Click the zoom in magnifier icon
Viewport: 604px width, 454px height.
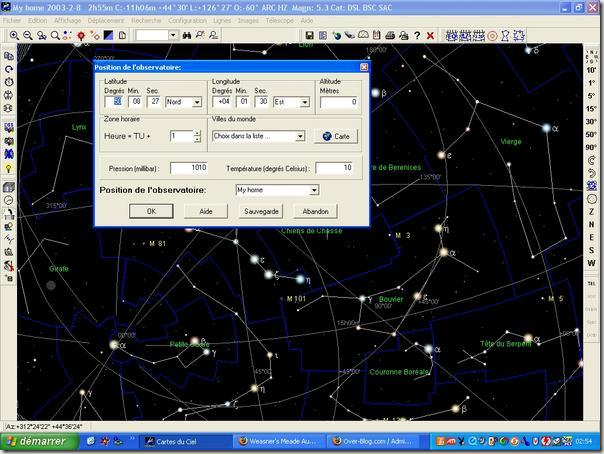pos(14,36)
